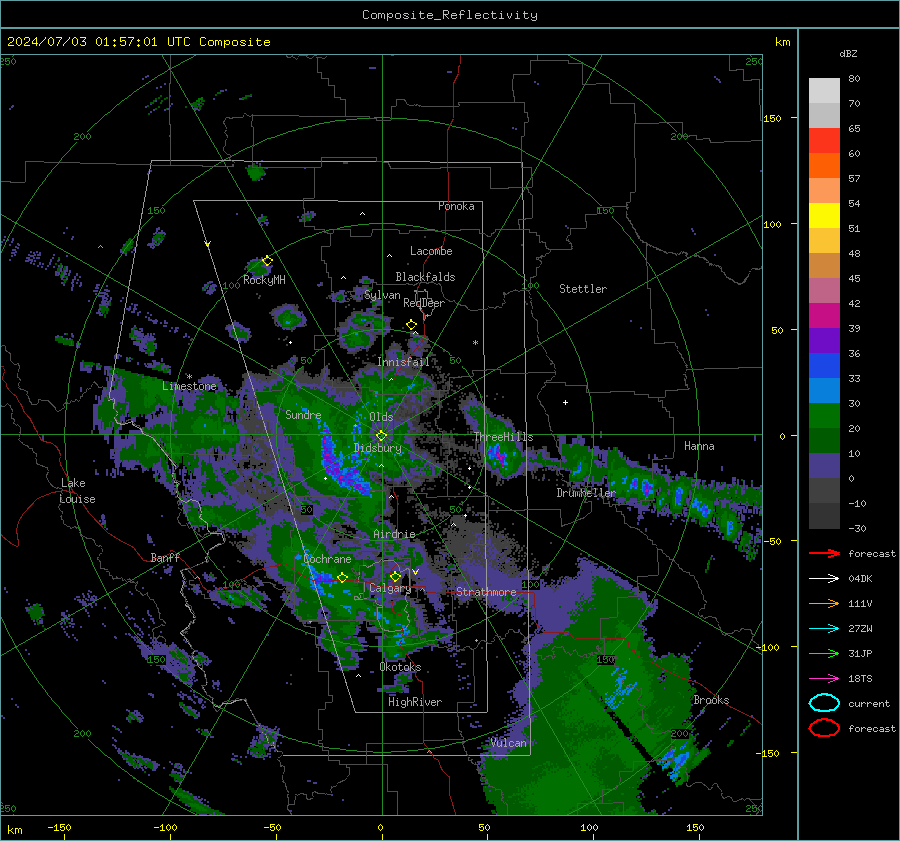
Task: Click the yellow diamond marker near RedDeer
Action: tap(412, 325)
